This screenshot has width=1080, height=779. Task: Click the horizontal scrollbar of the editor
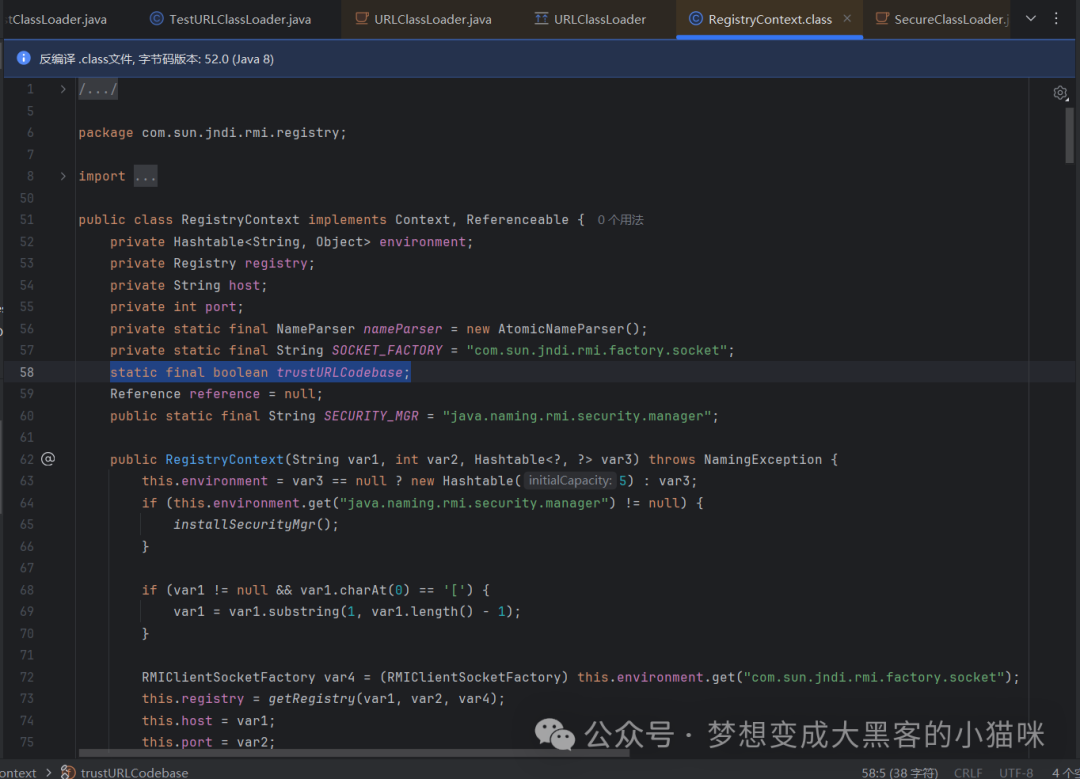(x=354, y=753)
